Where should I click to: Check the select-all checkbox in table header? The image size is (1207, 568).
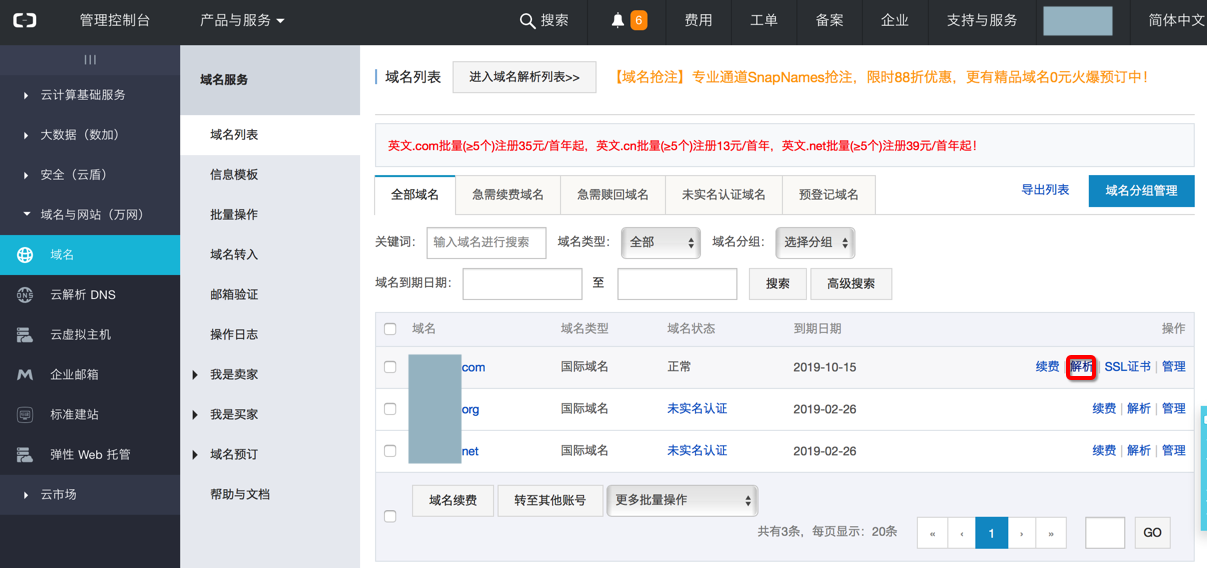390,329
